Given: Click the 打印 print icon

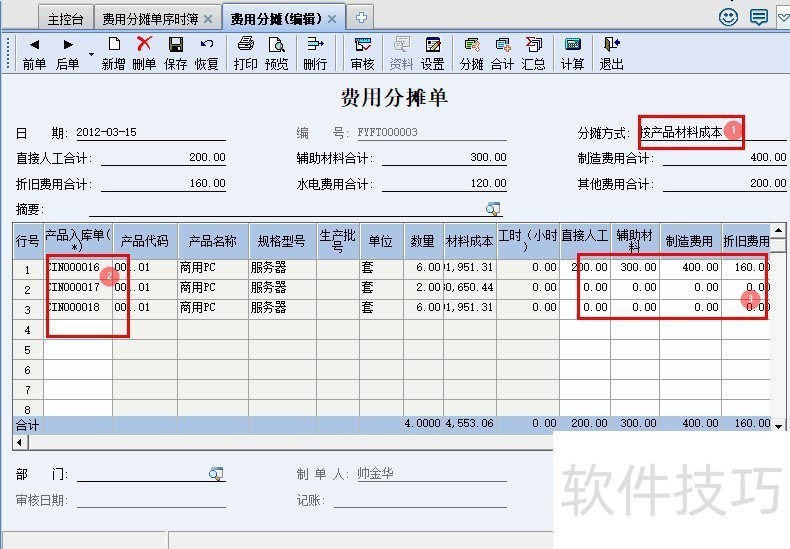Looking at the screenshot, I should [245, 45].
